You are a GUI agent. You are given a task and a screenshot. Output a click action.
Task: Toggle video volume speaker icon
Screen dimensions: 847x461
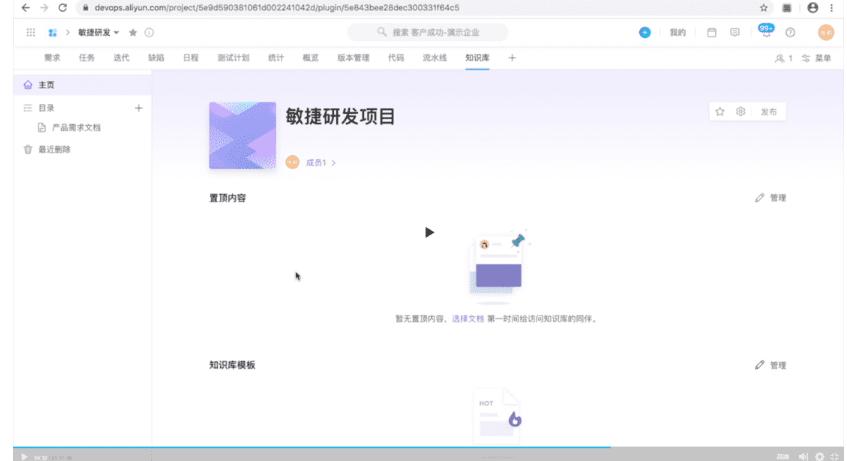803,457
